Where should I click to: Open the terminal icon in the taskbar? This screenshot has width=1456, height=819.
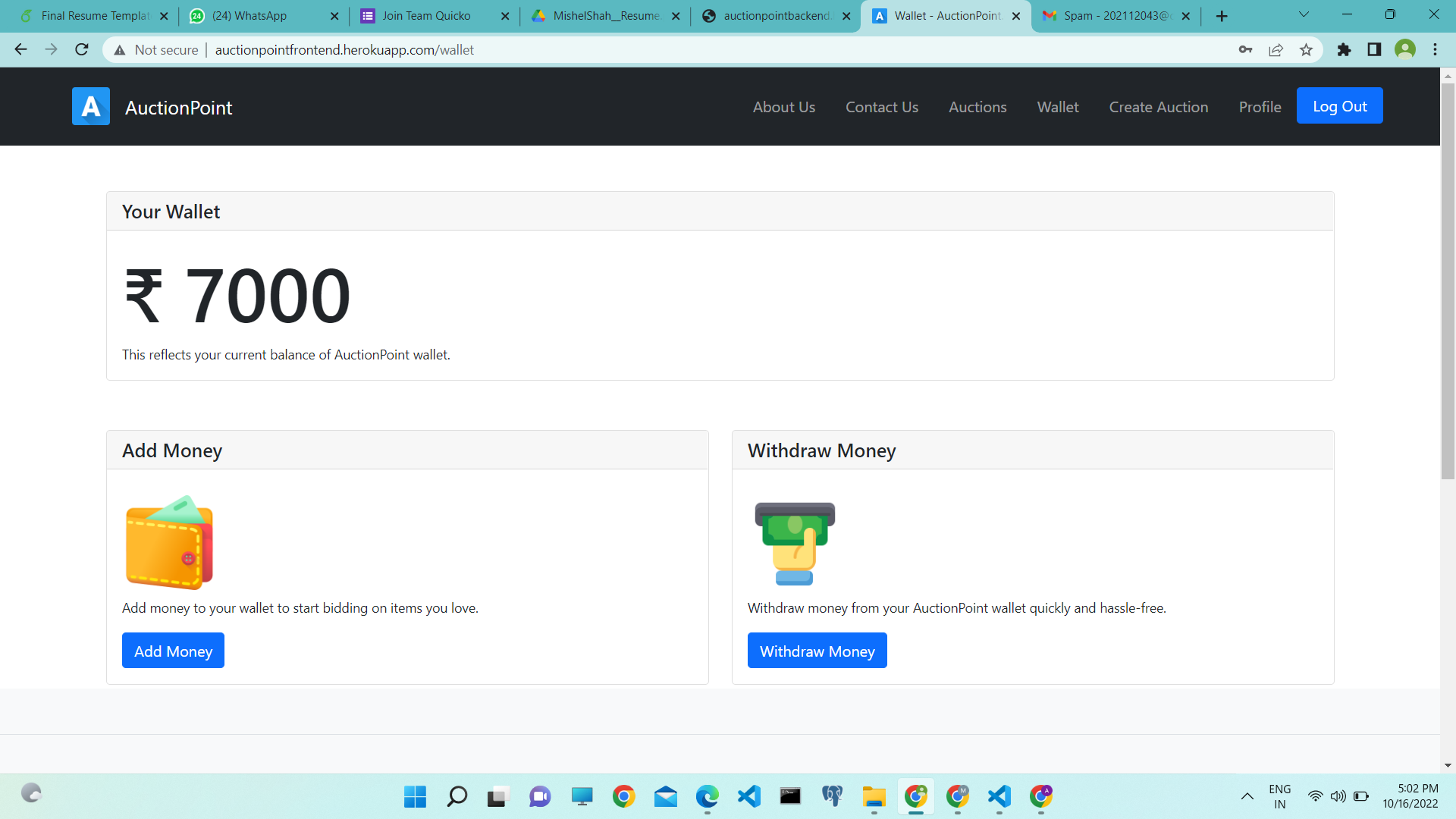(789, 796)
